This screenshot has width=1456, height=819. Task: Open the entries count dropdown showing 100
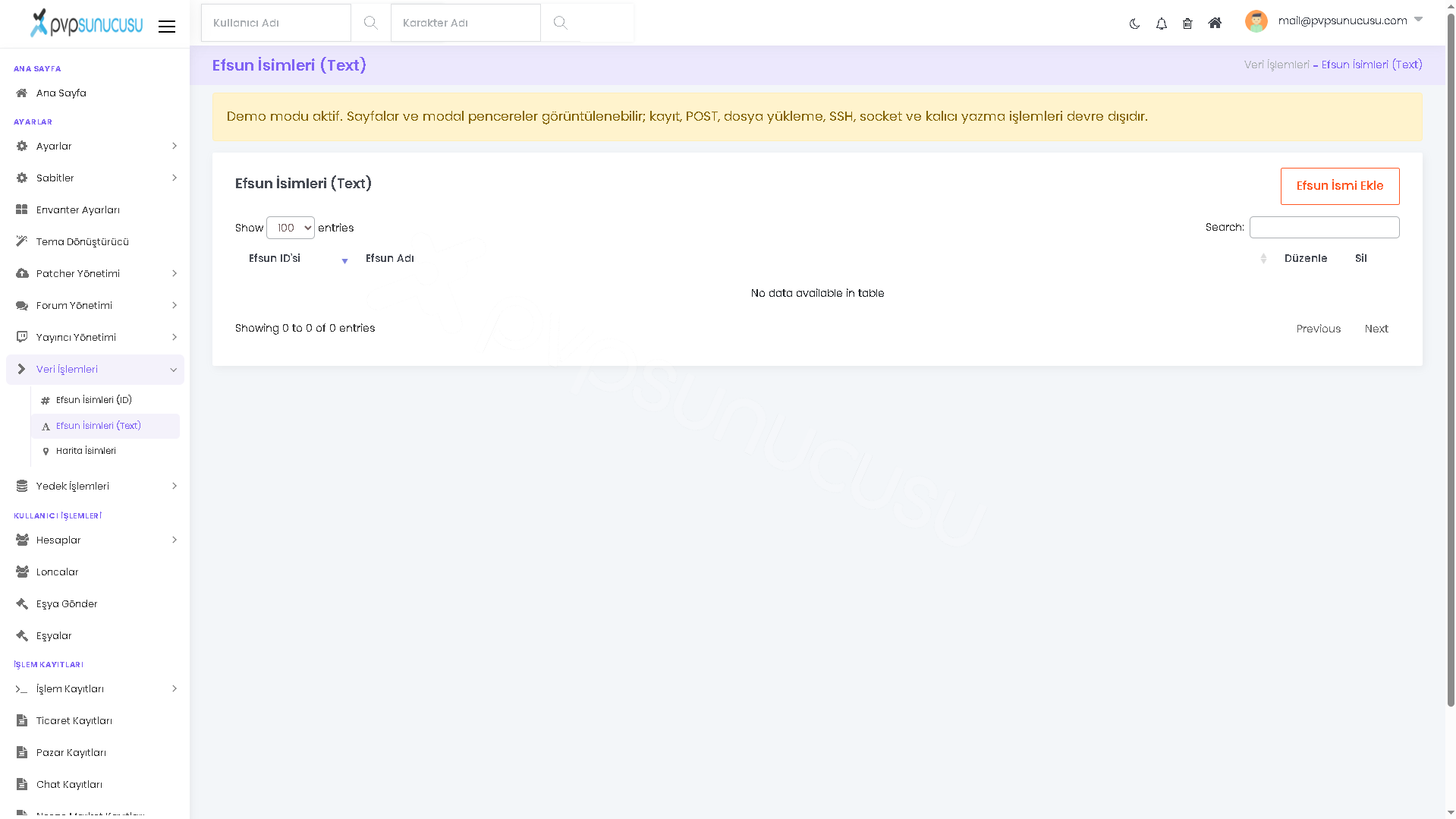coord(291,228)
